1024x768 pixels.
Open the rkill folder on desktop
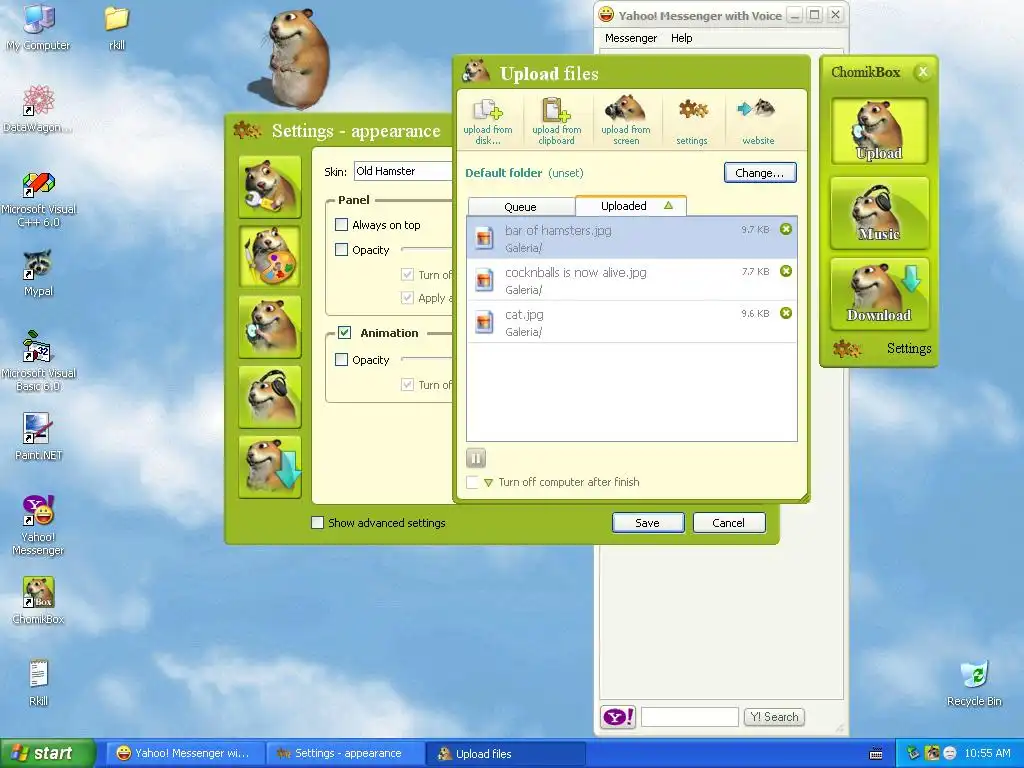pos(117,28)
